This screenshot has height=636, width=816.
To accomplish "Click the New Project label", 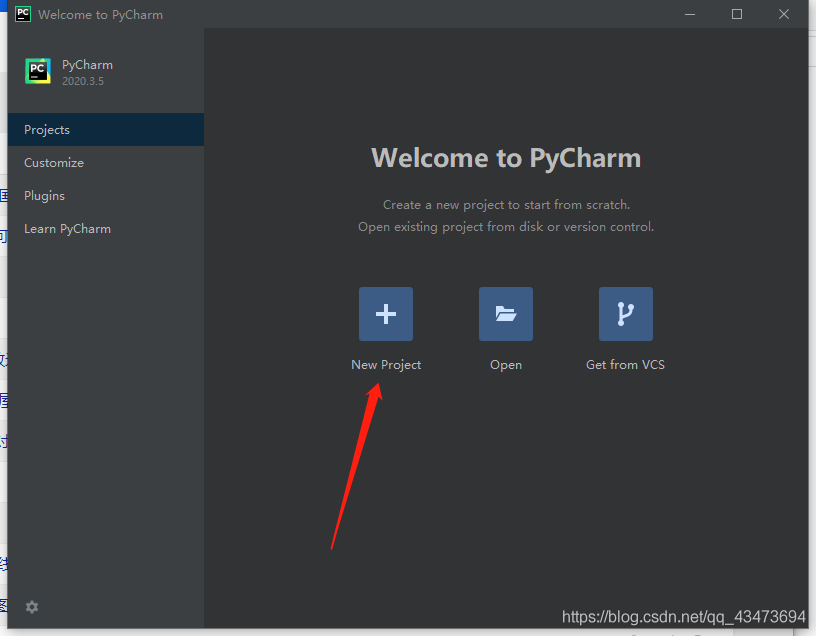I will click(386, 365).
